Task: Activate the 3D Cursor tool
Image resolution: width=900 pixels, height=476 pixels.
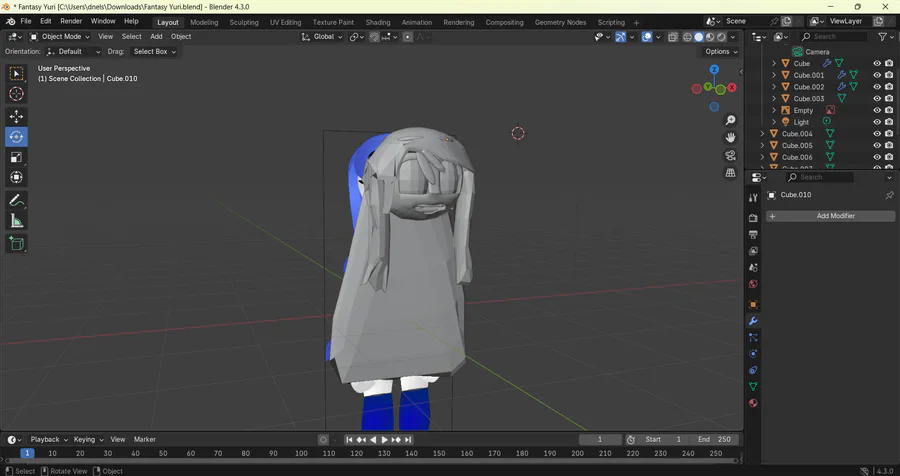Action: 16,94
